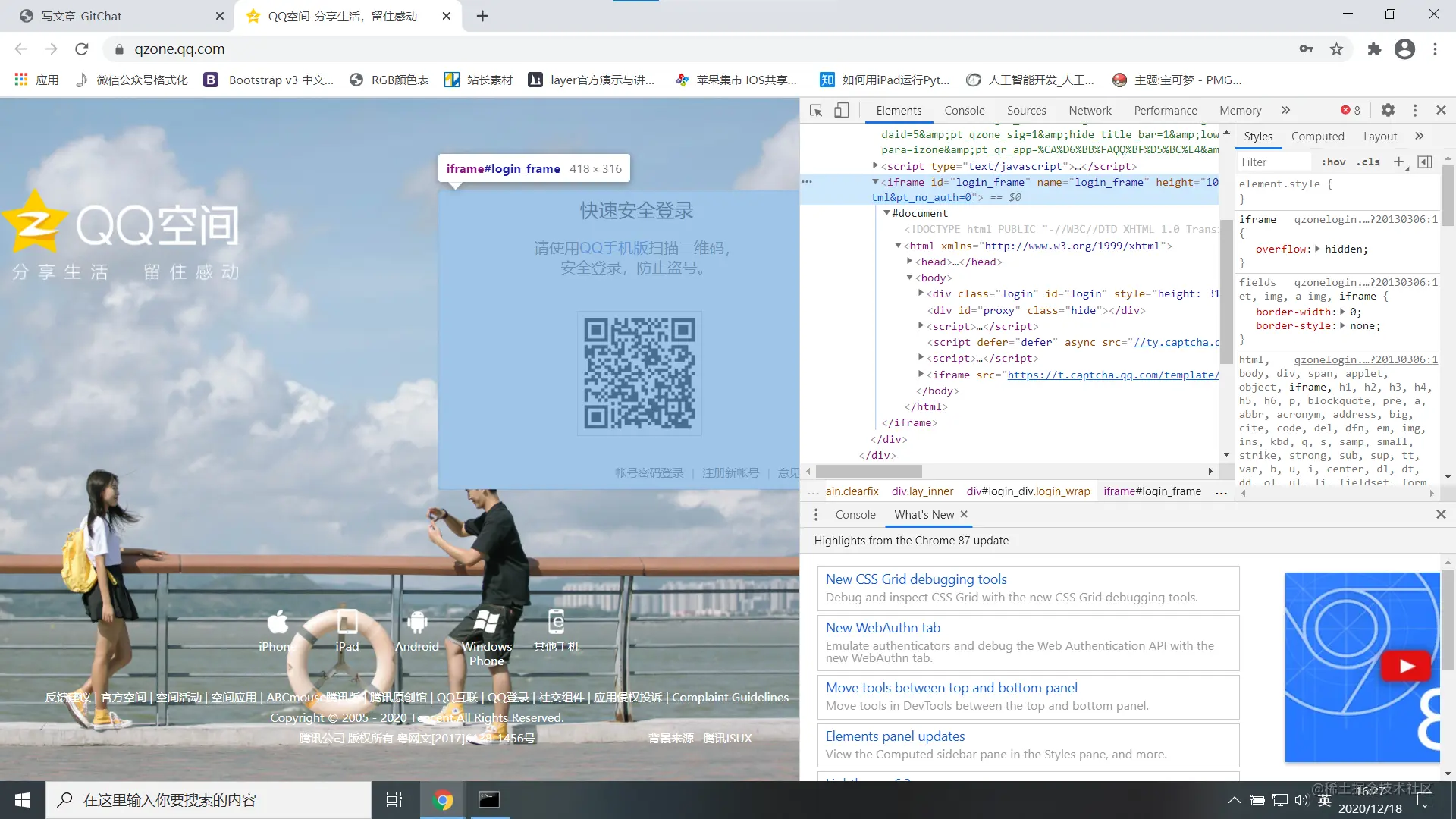
Task: Open New WebAuthn tab link
Action: (x=883, y=628)
